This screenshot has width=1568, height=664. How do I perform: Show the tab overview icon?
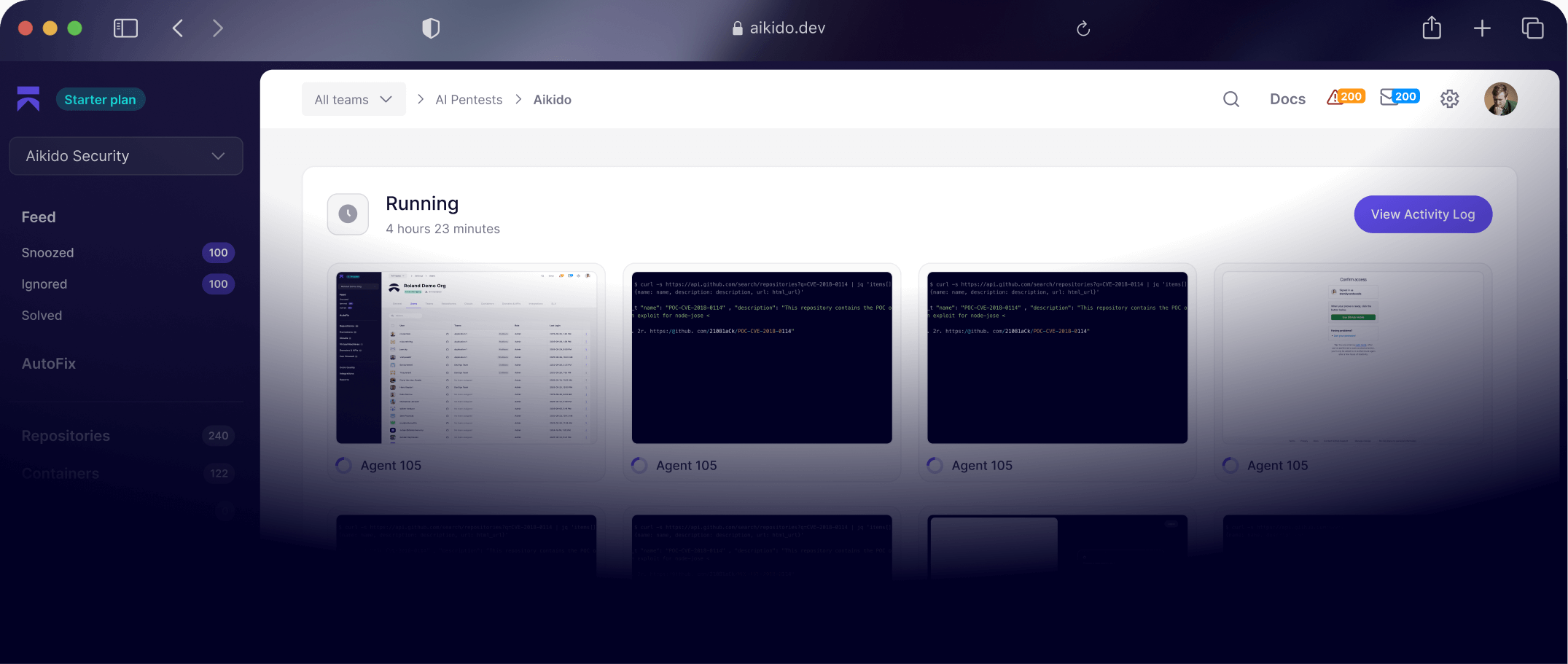(x=1532, y=28)
